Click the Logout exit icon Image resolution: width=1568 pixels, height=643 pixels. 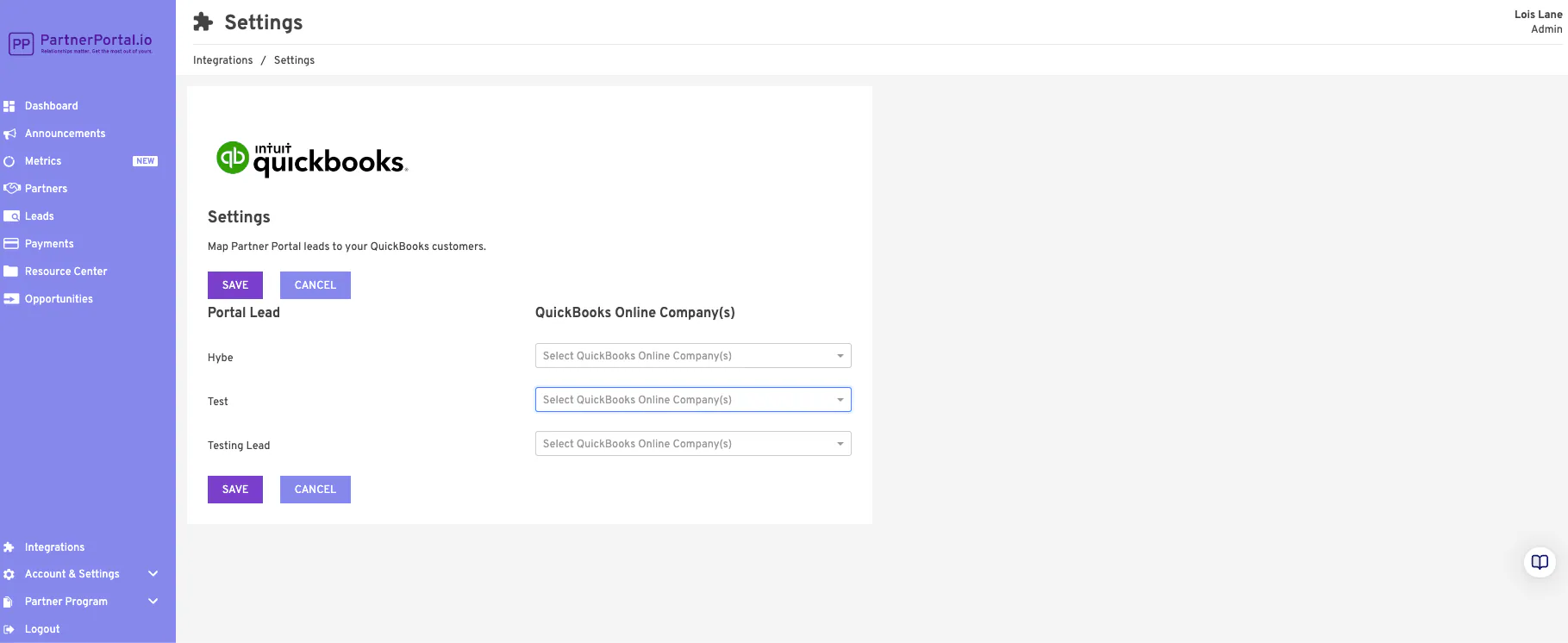click(9, 629)
